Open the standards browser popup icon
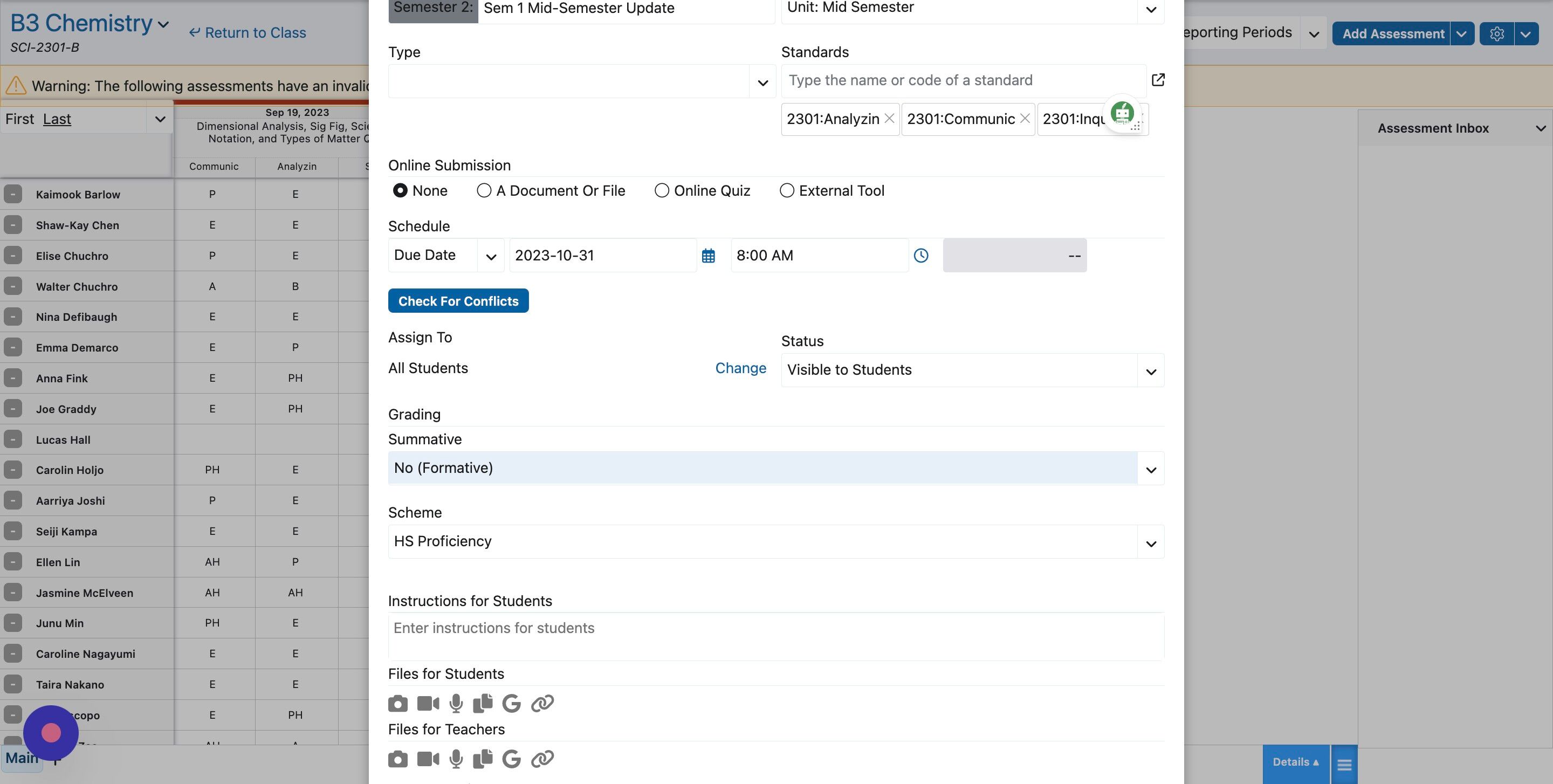Screen dimensions: 1553x784 click(x=1158, y=80)
